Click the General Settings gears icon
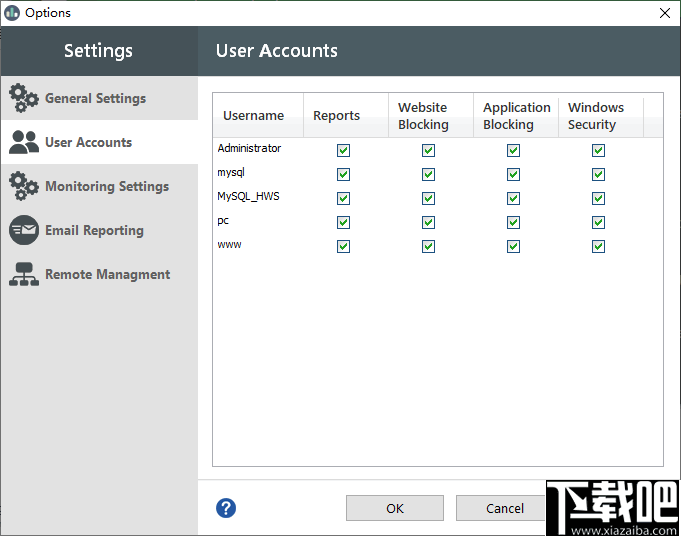The height and width of the screenshot is (536, 681). pos(24,98)
